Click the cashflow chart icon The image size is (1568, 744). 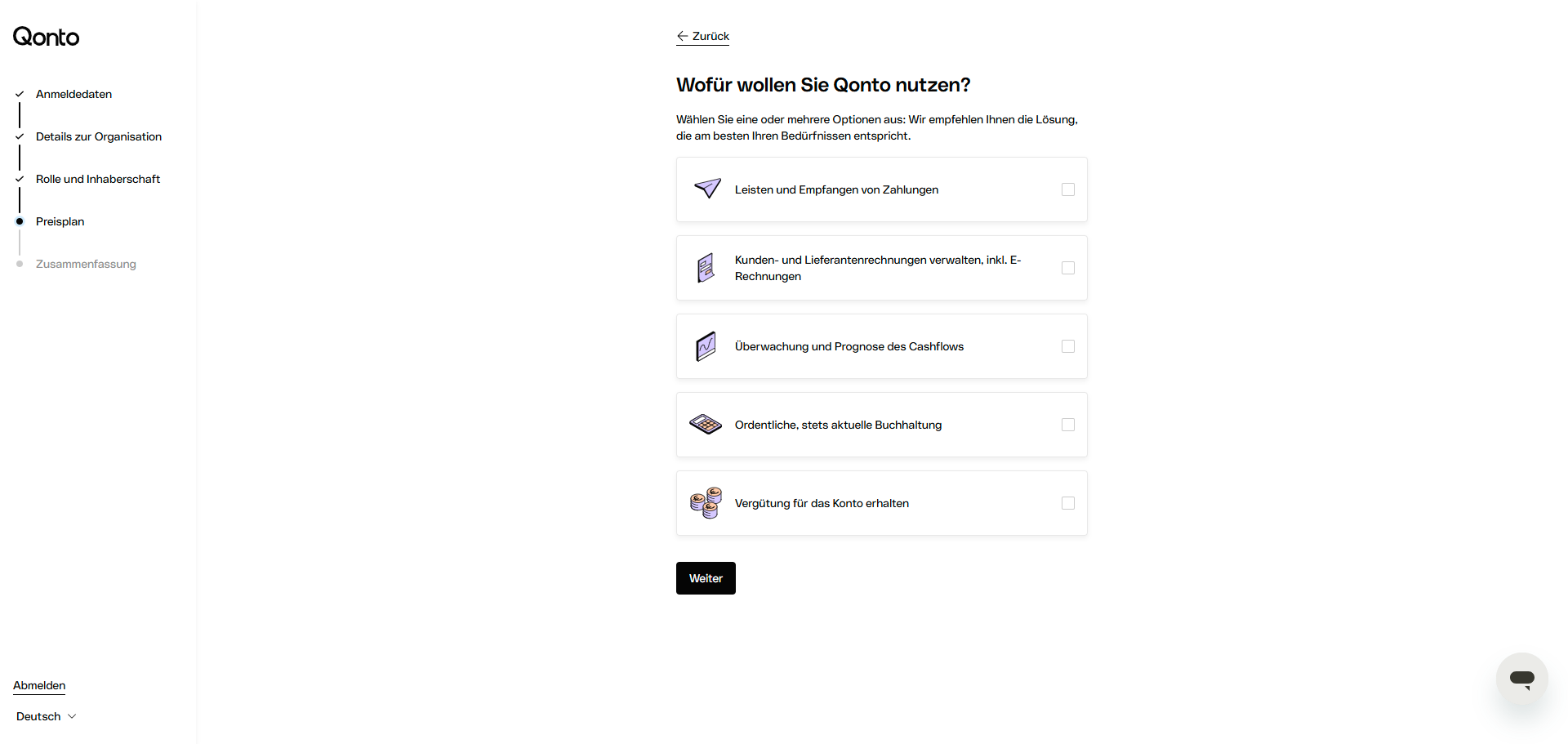(706, 346)
